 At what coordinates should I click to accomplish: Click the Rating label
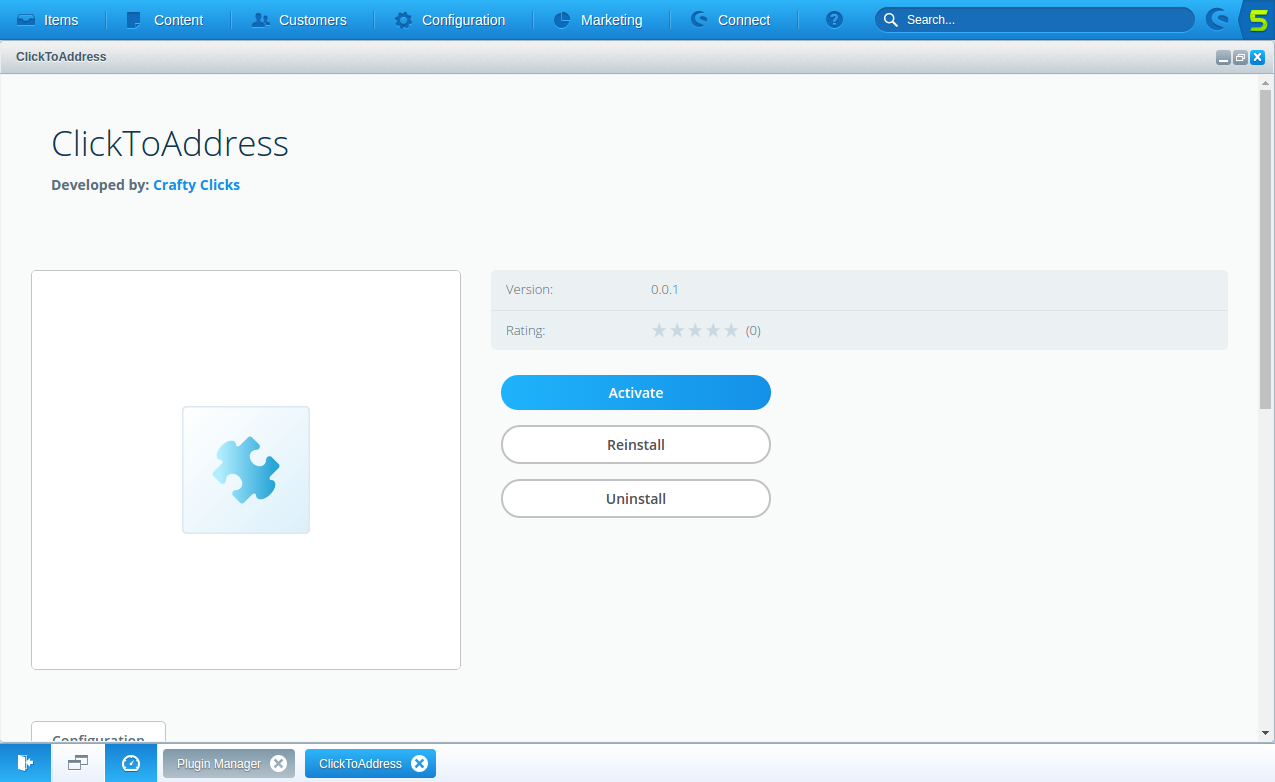(525, 331)
